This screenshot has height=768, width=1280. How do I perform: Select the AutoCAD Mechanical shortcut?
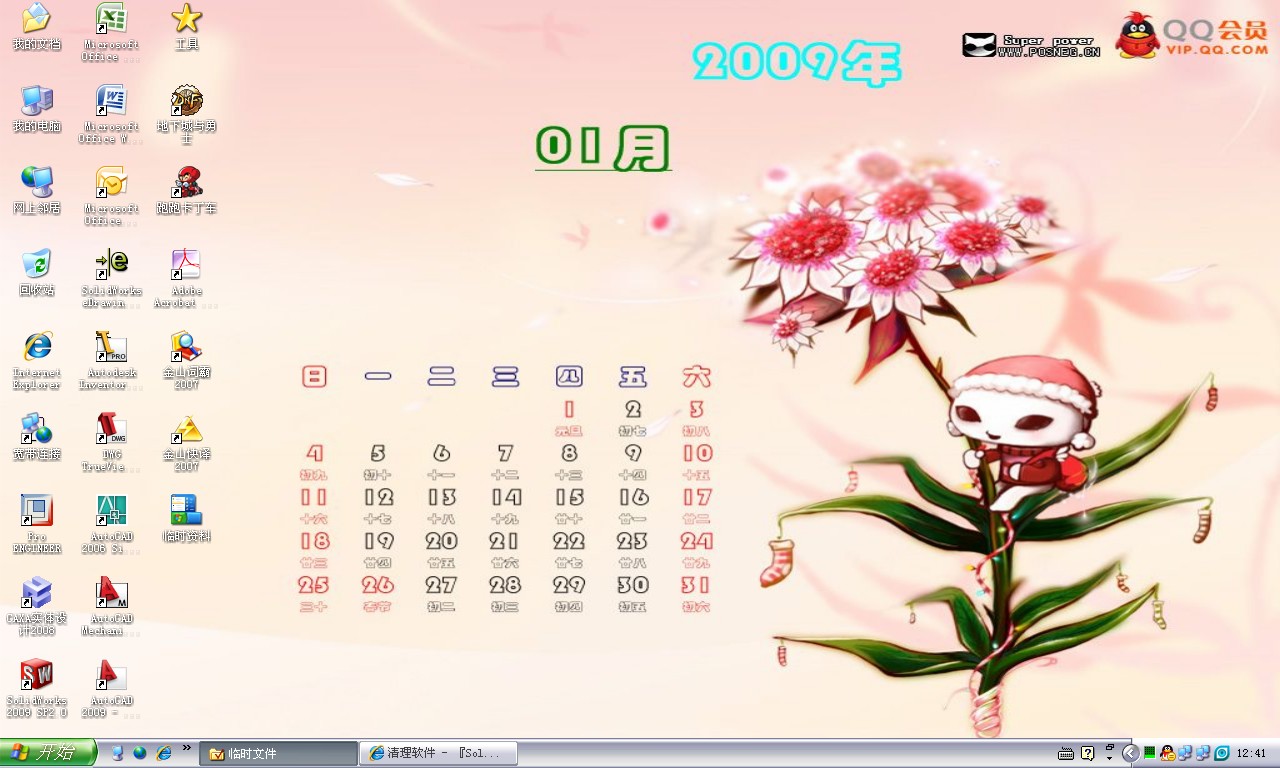[111, 607]
